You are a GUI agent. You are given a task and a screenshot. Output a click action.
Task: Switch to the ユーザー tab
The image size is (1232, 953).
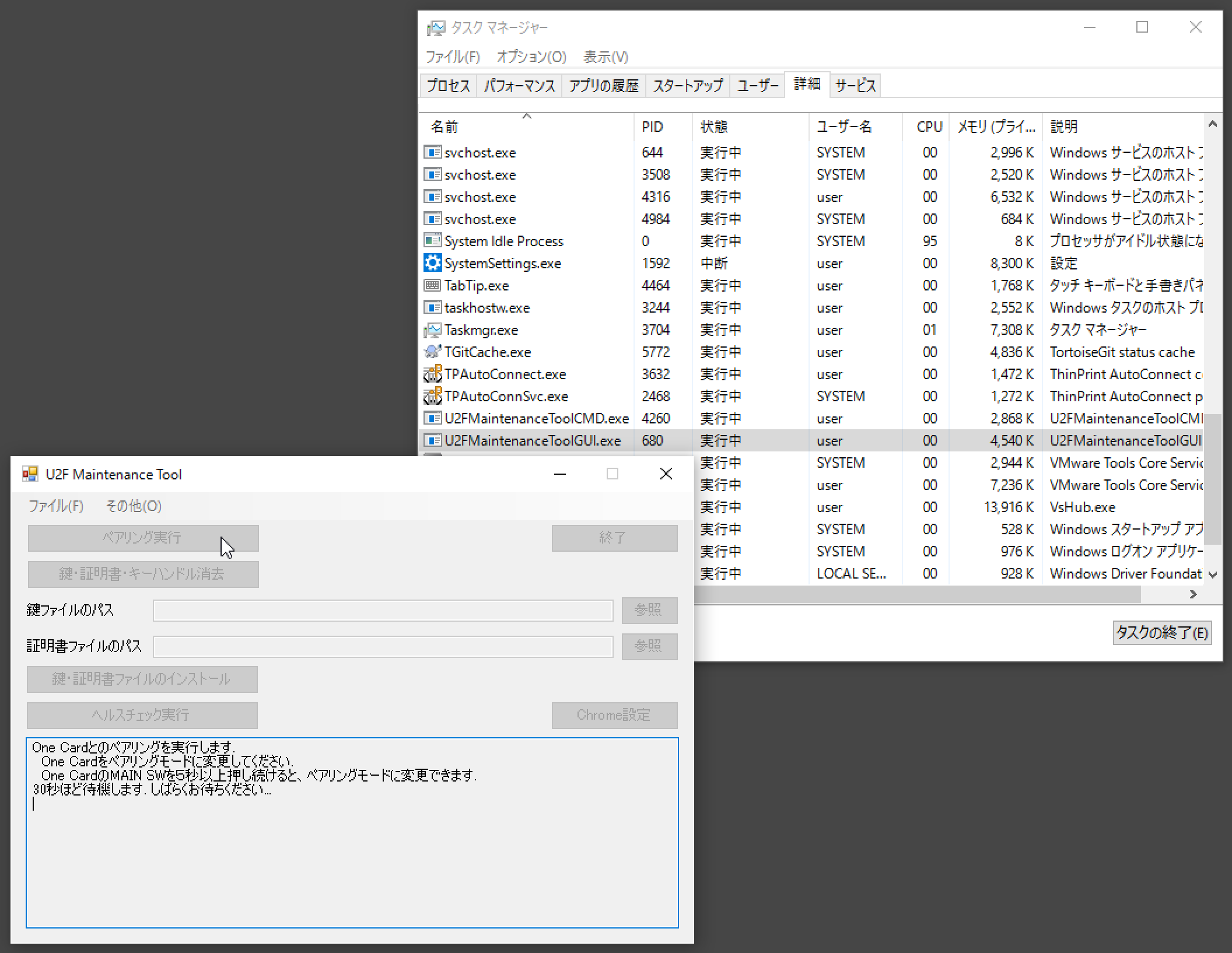(x=758, y=86)
